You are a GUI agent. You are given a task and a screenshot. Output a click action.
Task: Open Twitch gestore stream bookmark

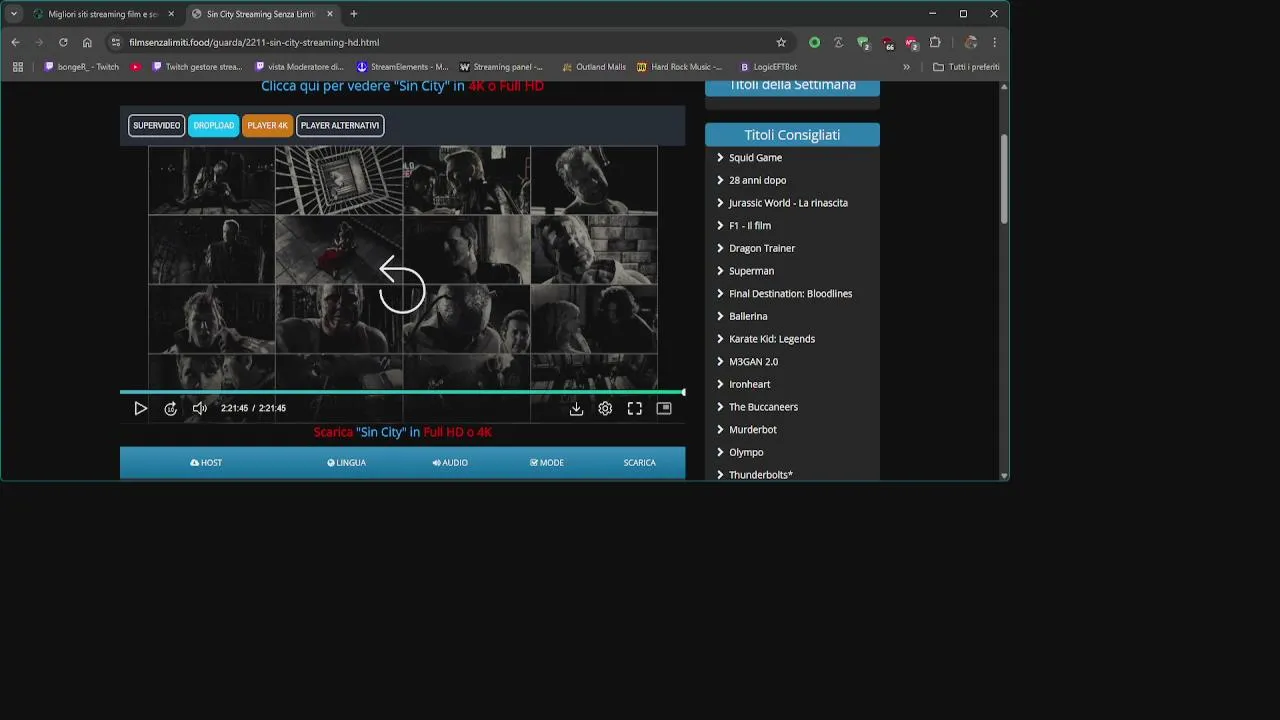[x=197, y=67]
